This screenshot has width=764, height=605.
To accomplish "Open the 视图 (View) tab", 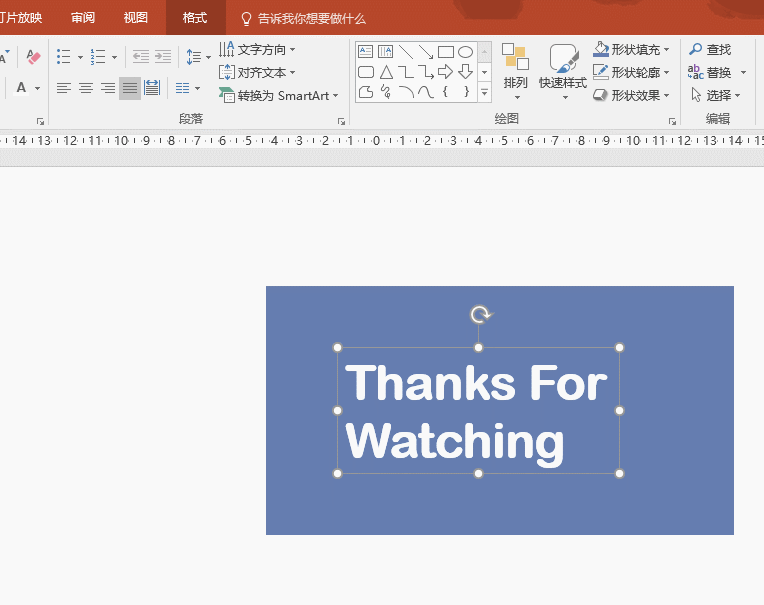I will click(135, 18).
